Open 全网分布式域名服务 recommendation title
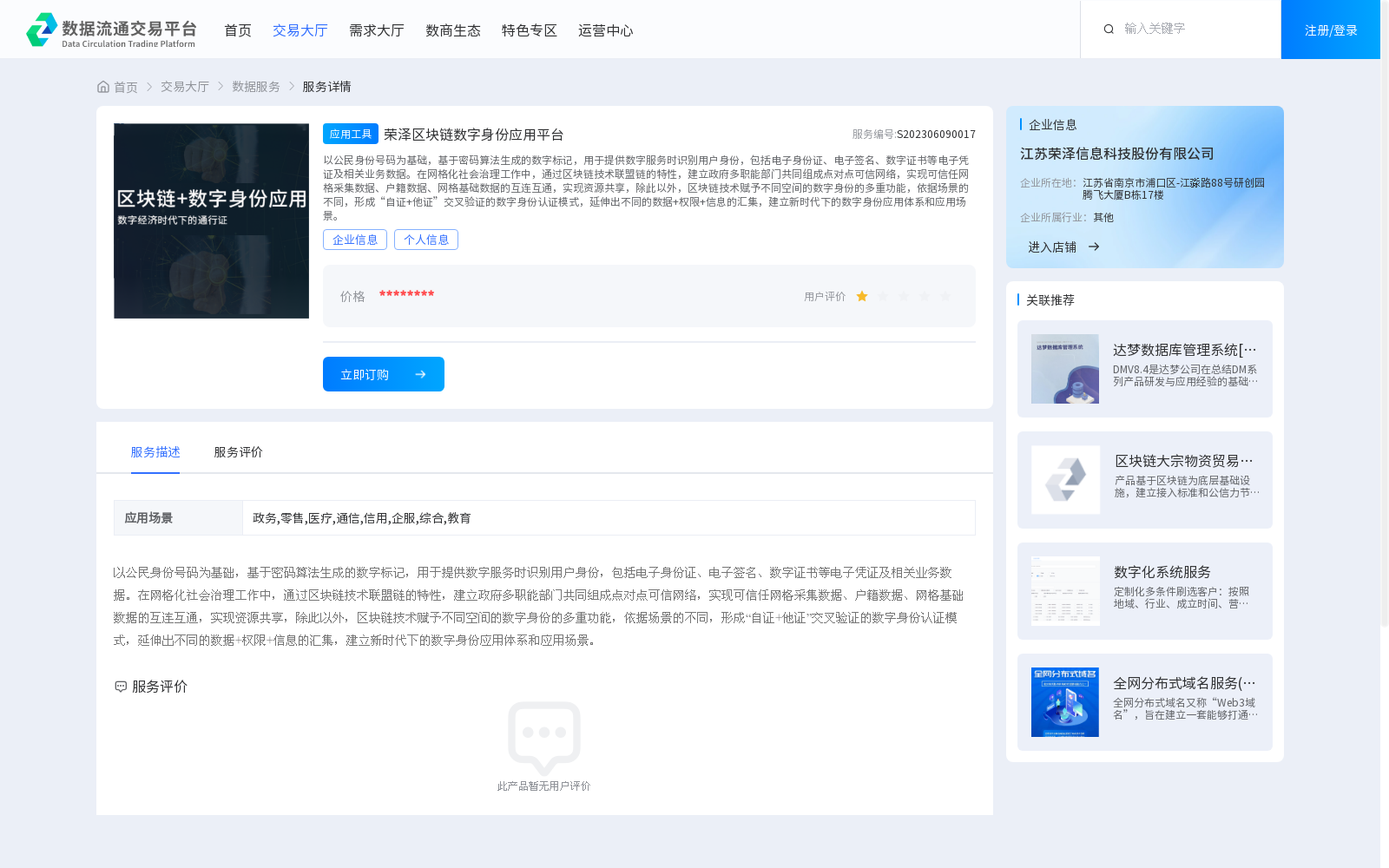The image size is (1389, 868). pos(1185,683)
